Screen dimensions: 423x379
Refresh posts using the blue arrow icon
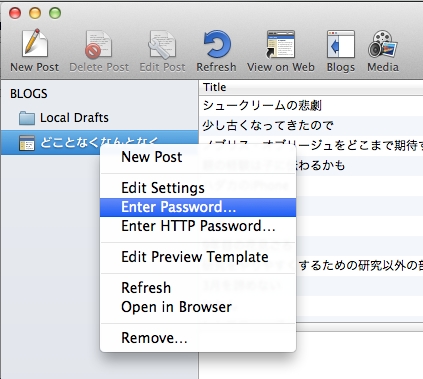tap(217, 44)
